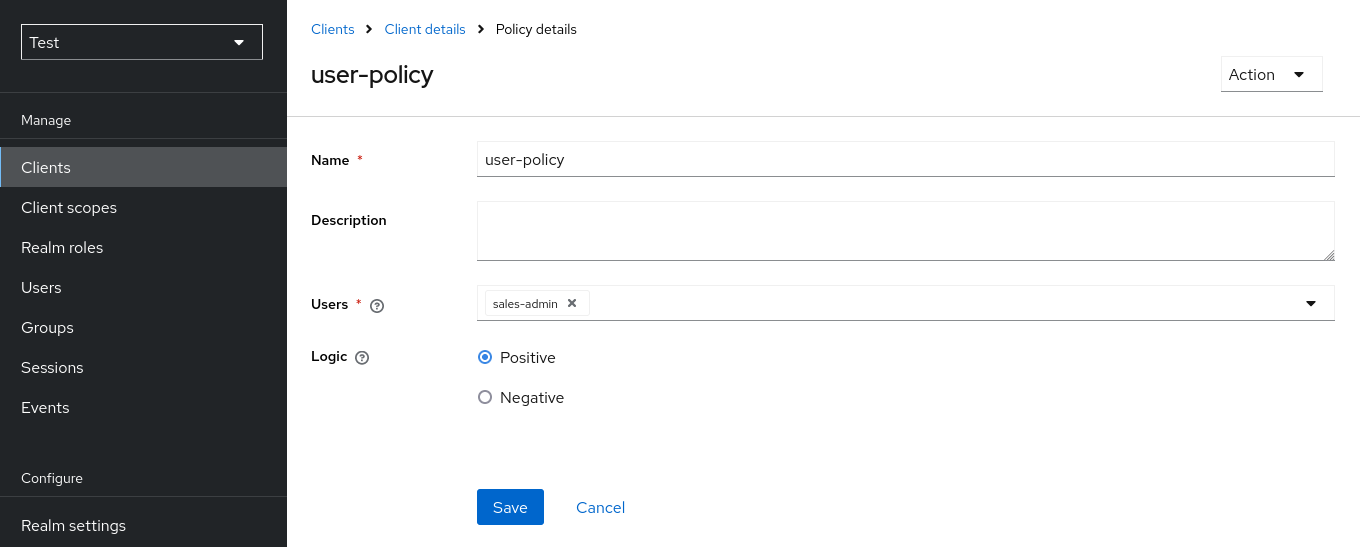Viewport: 1360px width, 547px height.
Task: View Sessions from the sidebar
Action: point(52,367)
